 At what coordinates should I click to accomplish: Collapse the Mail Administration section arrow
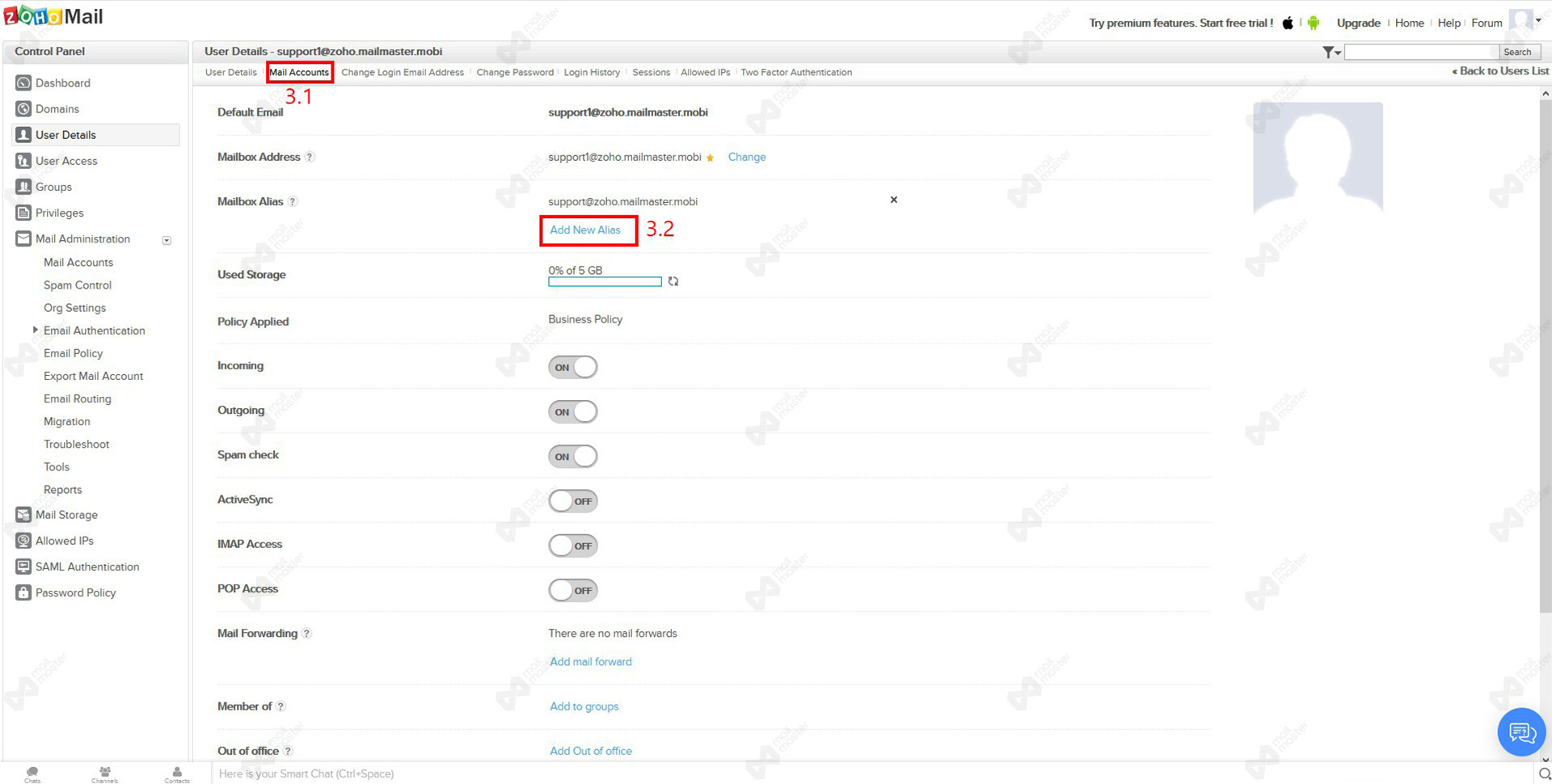(x=167, y=240)
